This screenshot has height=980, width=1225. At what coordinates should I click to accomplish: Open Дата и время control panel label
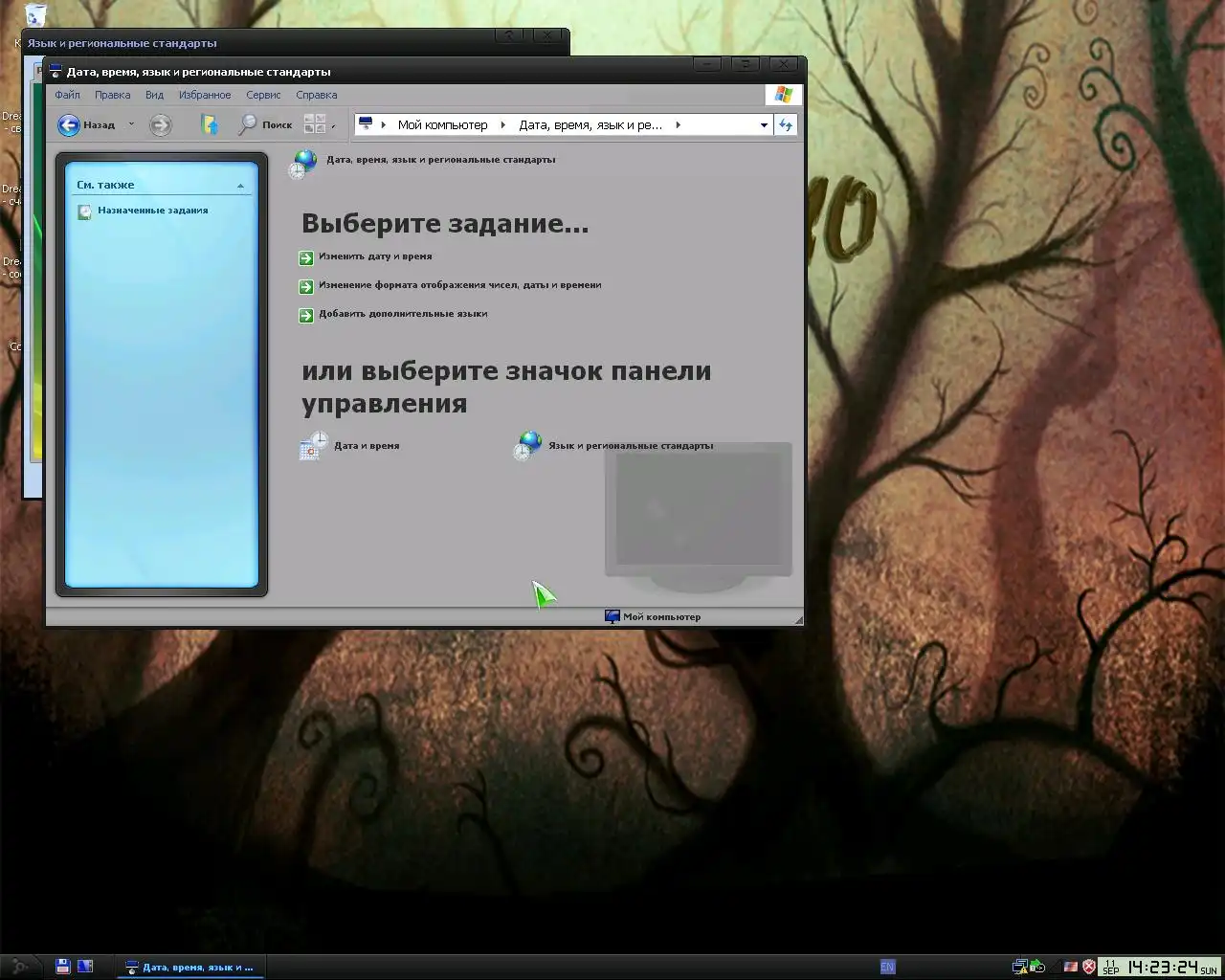pyautogui.click(x=367, y=446)
